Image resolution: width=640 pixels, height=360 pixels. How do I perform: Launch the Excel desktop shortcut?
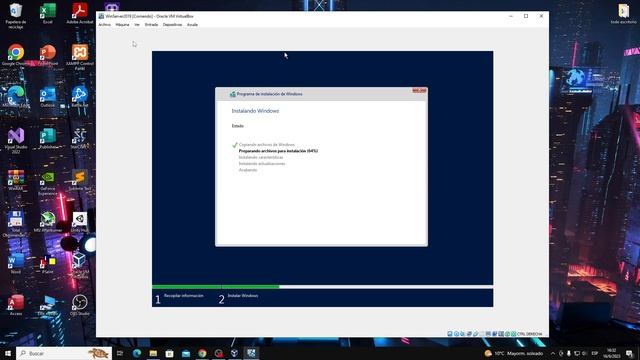tap(48, 13)
